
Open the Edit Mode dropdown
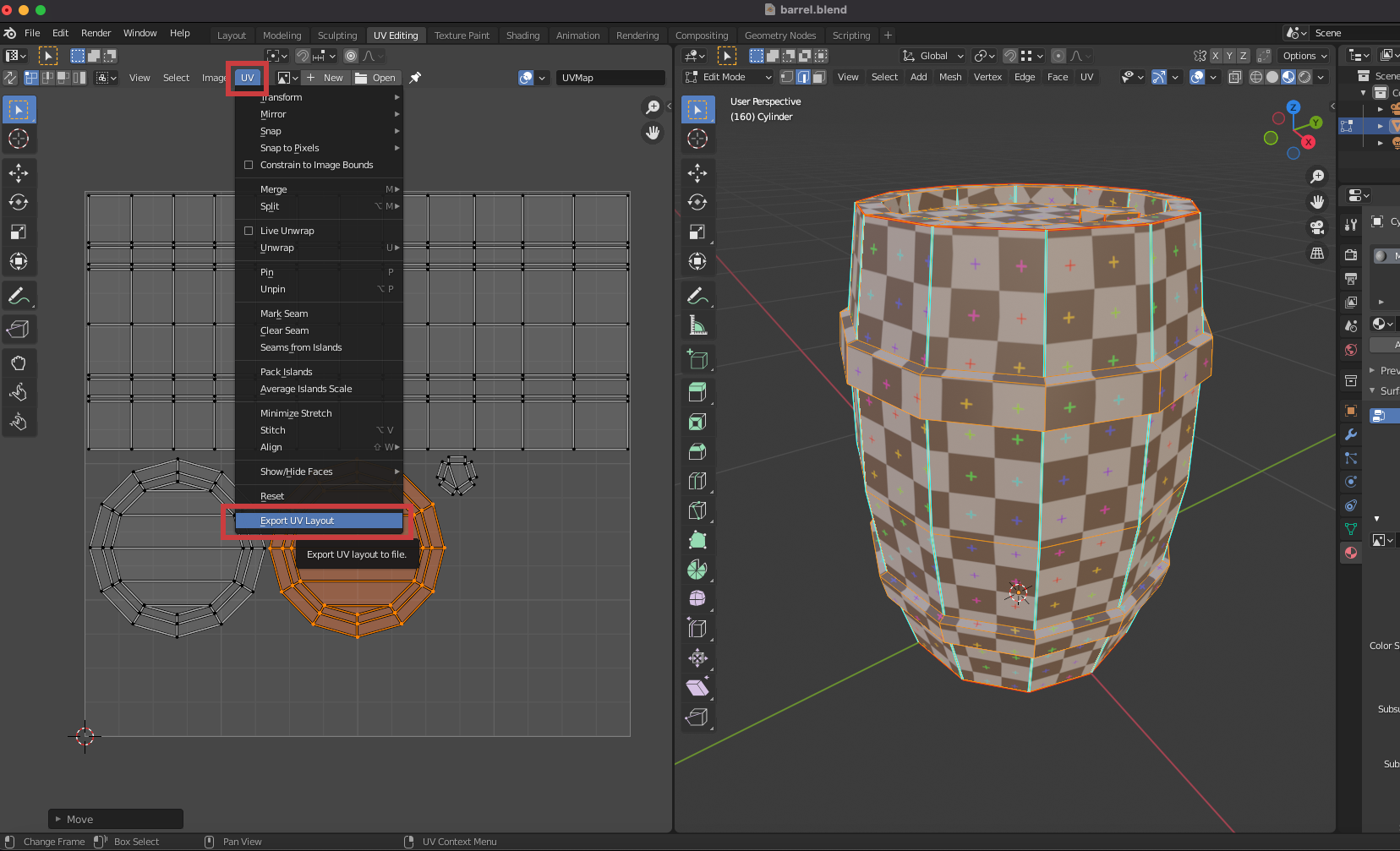[728, 77]
